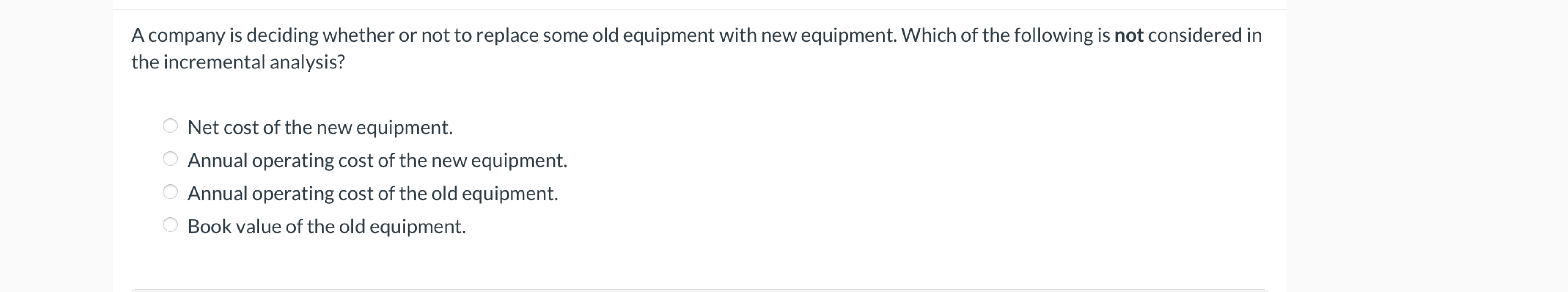This screenshot has width=1568, height=292.
Task: Select 'Annual operating cost of the old equipment'
Action: [171, 193]
